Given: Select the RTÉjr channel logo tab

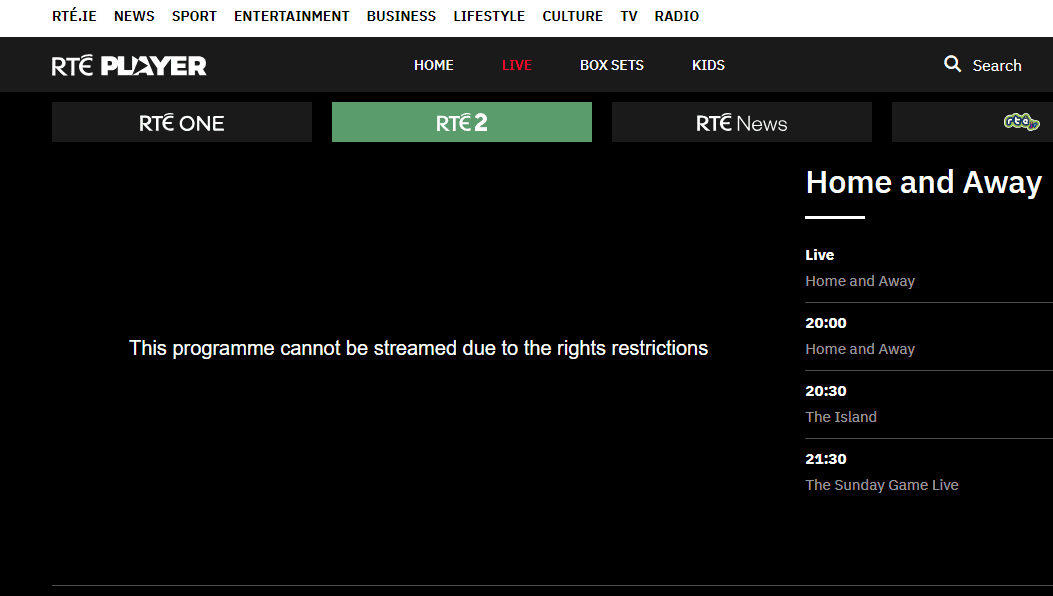Looking at the screenshot, I should coord(1021,122).
